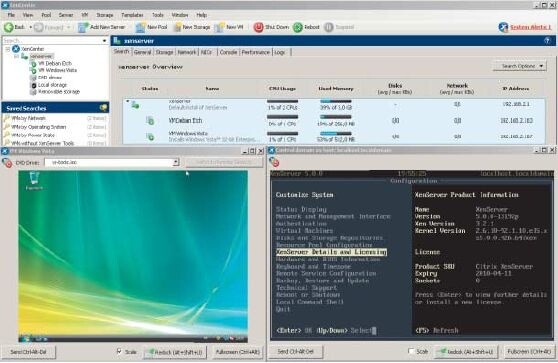
Task: Click the icon above the host console
Action: [274, 162]
